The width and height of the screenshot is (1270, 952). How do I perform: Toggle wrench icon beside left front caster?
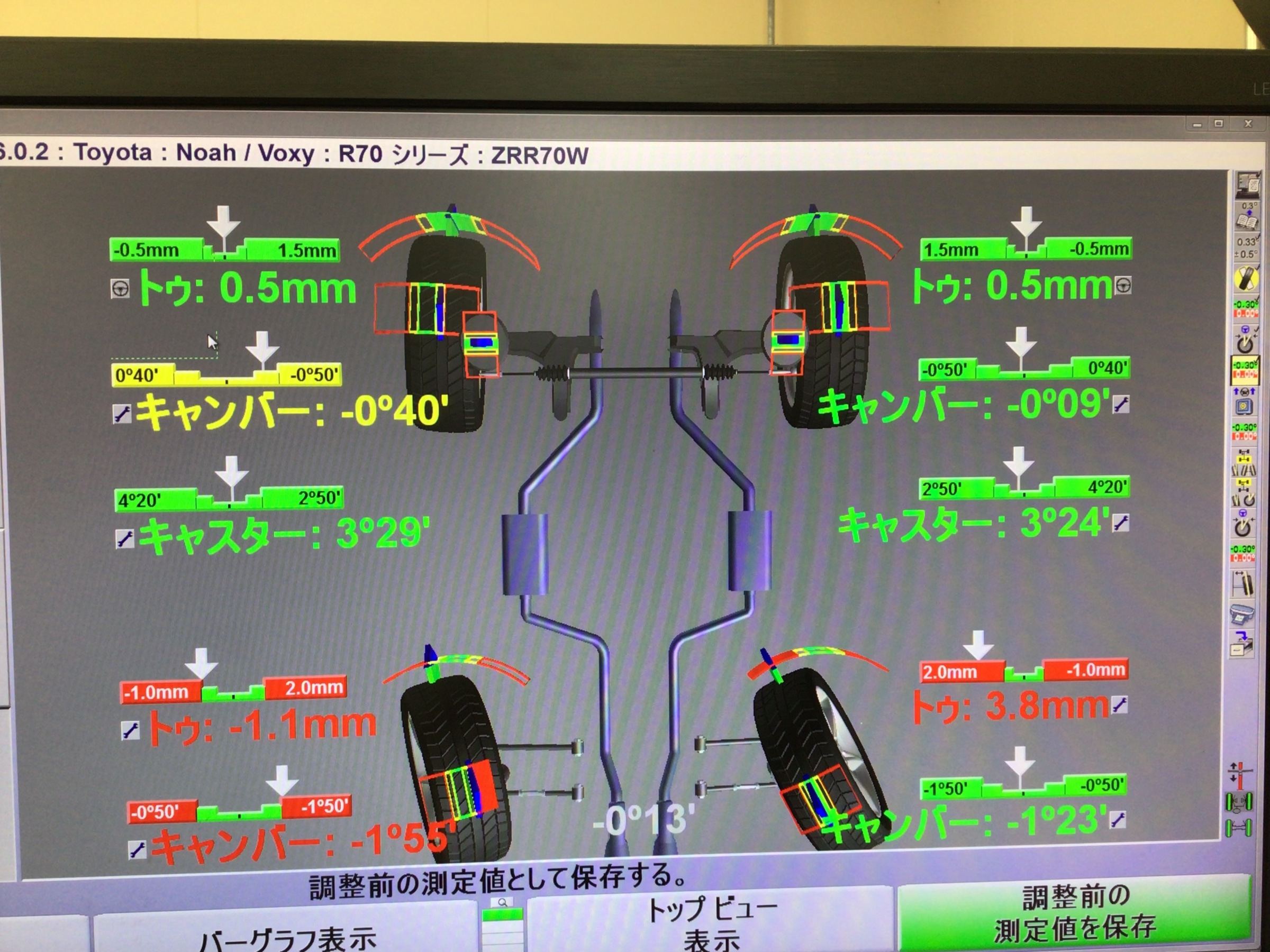124,538
